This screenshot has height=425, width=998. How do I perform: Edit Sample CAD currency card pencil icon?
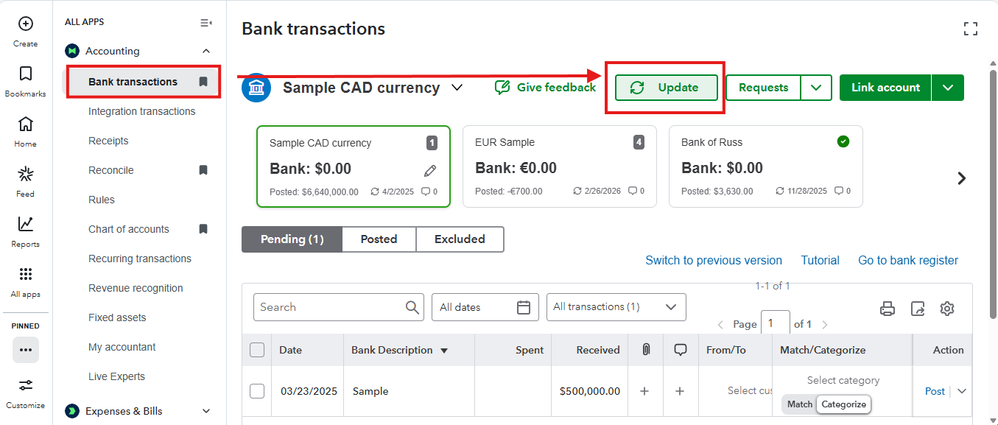coord(430,171)
